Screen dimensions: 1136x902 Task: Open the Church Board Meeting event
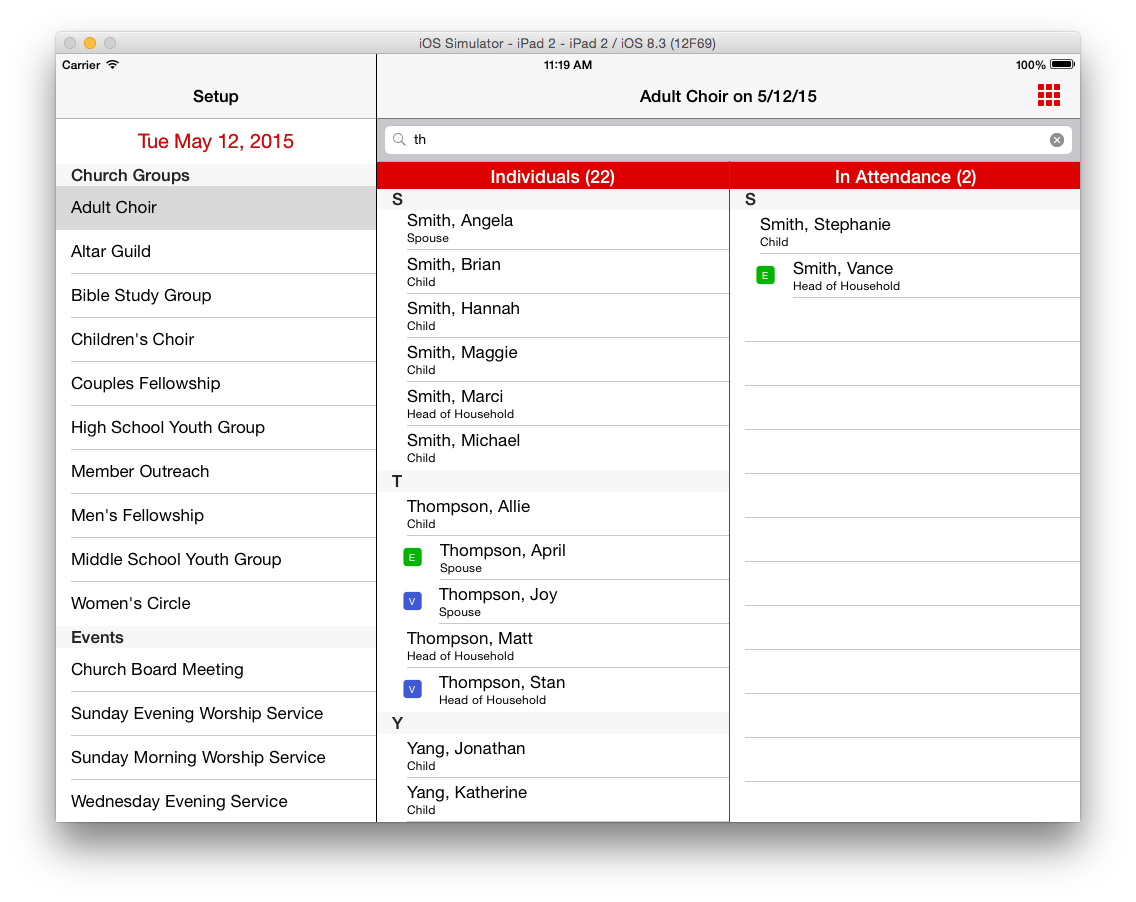[157, 670]
